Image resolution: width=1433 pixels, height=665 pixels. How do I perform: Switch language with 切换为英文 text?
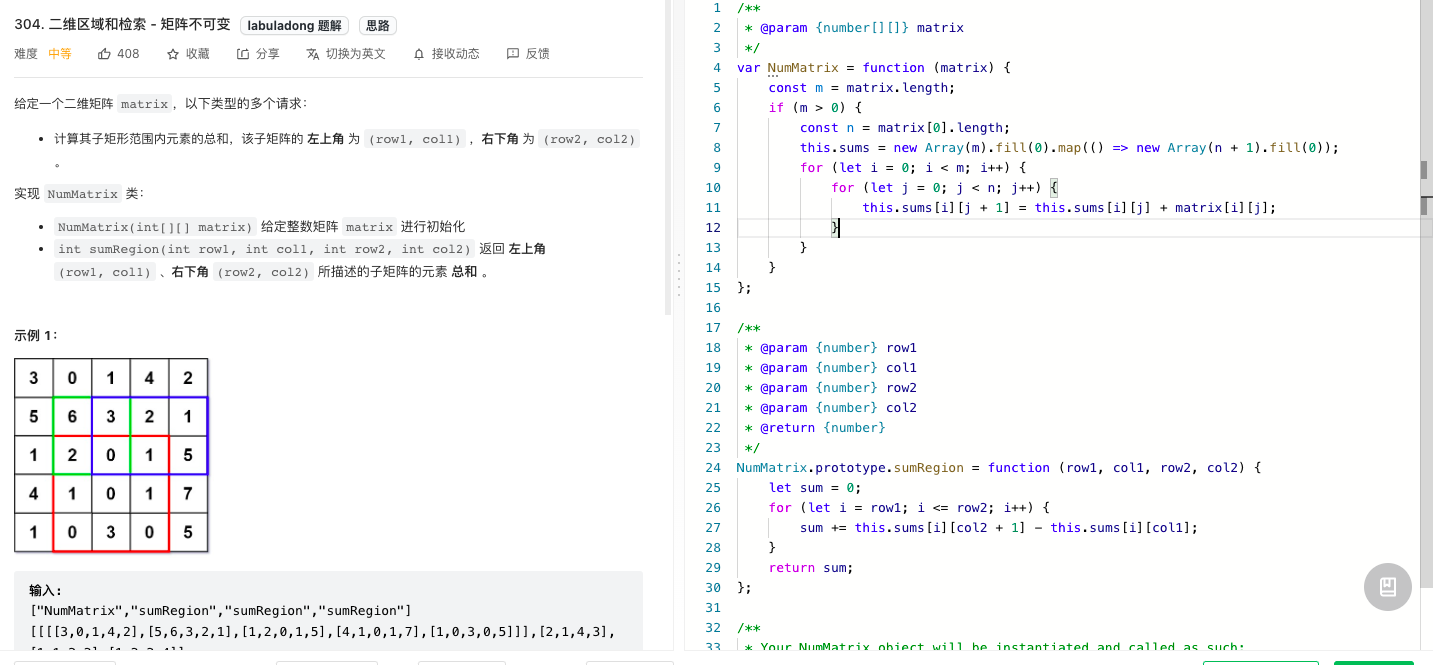pos(356,54)
